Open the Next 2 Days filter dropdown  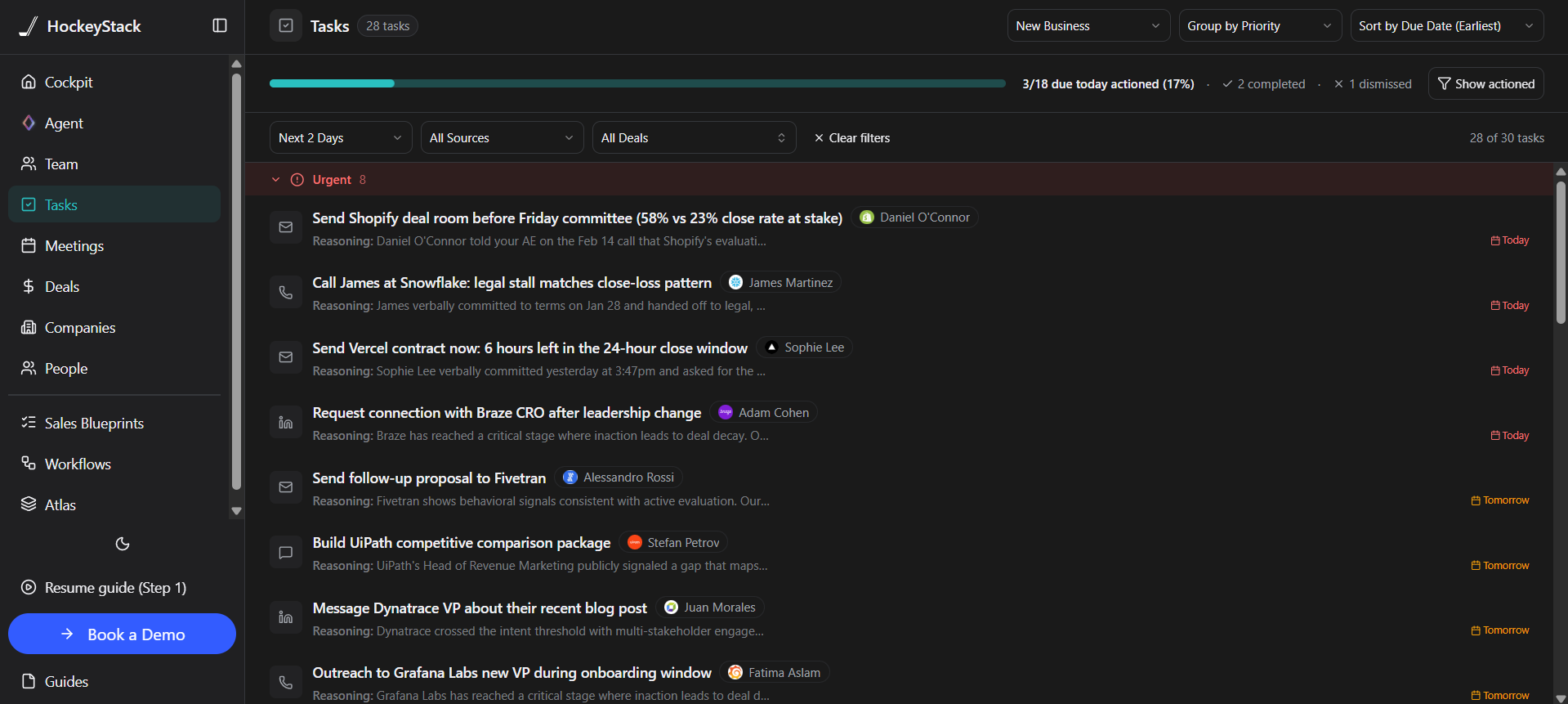point(341,137)
